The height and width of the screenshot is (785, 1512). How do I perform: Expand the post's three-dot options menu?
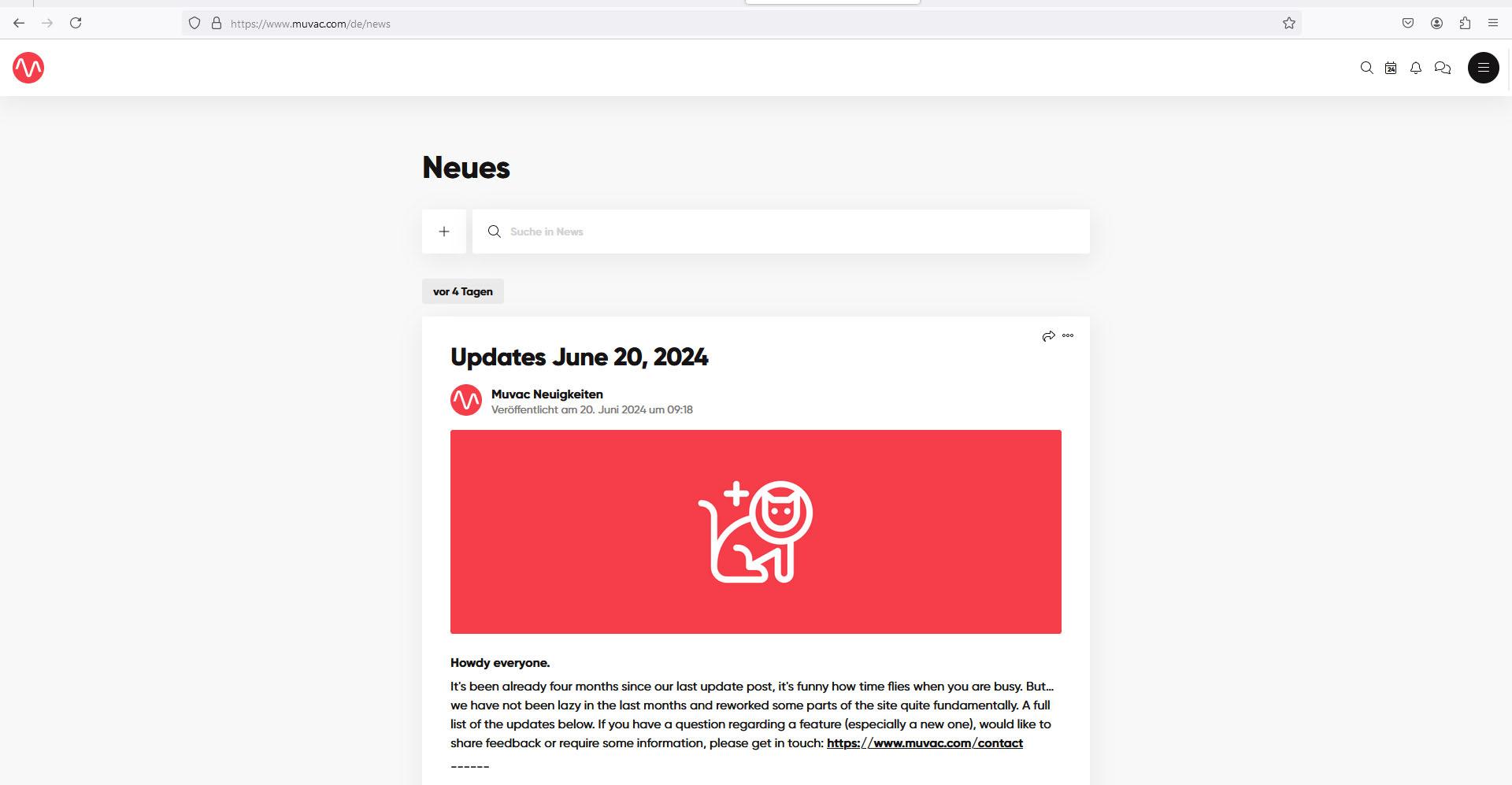(x=1068, y=335)
